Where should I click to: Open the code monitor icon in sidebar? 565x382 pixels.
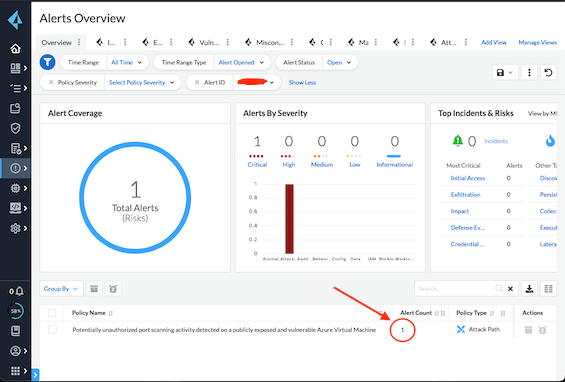pos(15,208)
